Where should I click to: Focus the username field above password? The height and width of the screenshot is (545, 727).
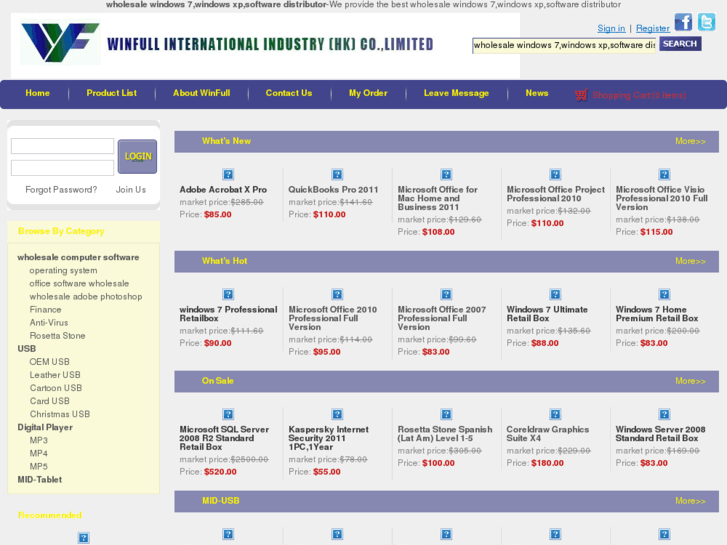[62, 146]
